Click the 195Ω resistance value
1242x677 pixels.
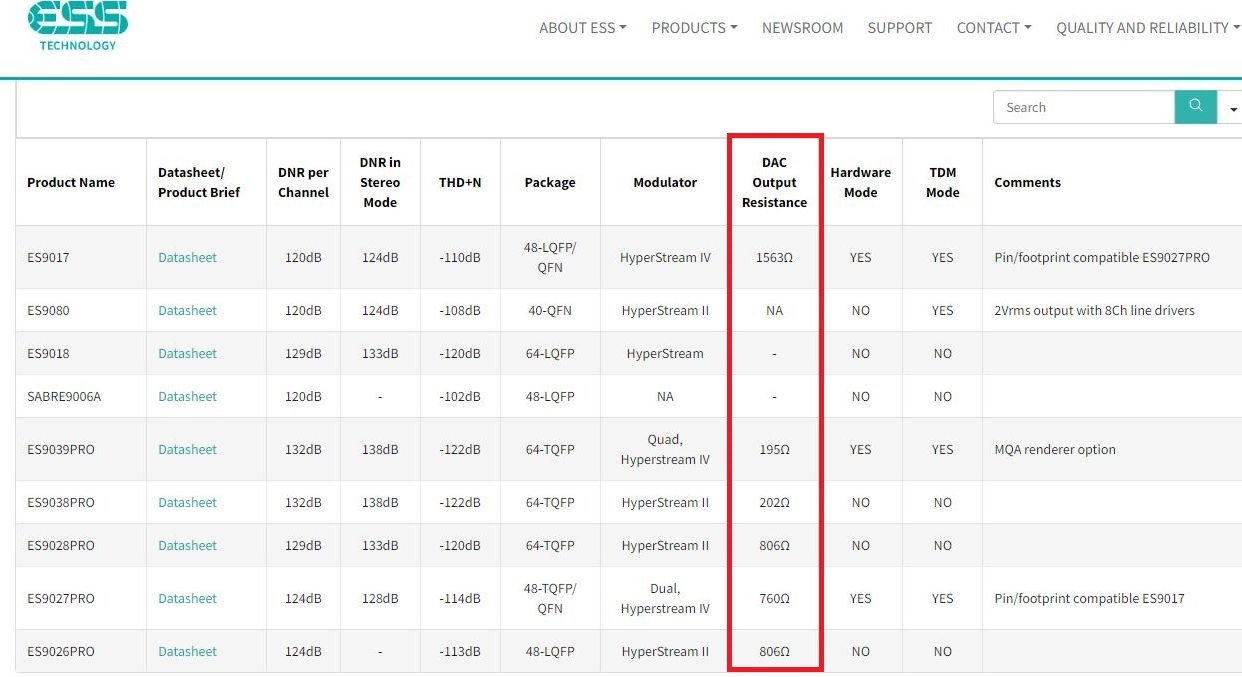tap(774, 449)
